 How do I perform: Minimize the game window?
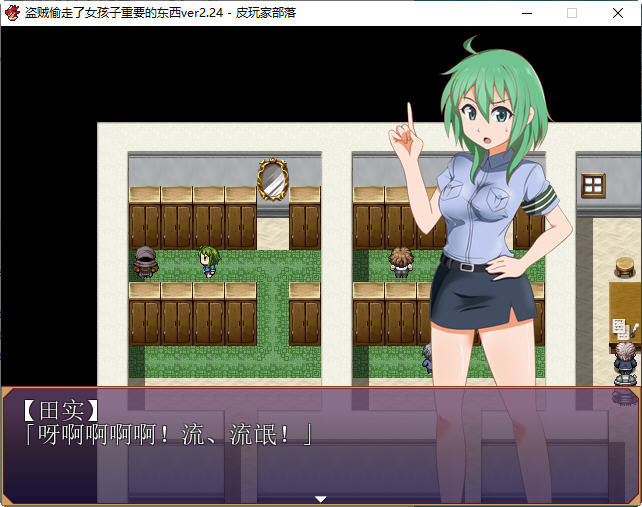525,13
